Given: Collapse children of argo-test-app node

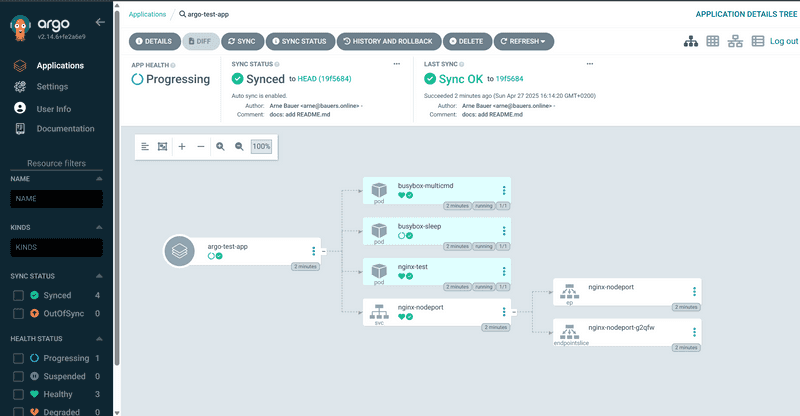Looking at the screenshot, I should 323,251.
